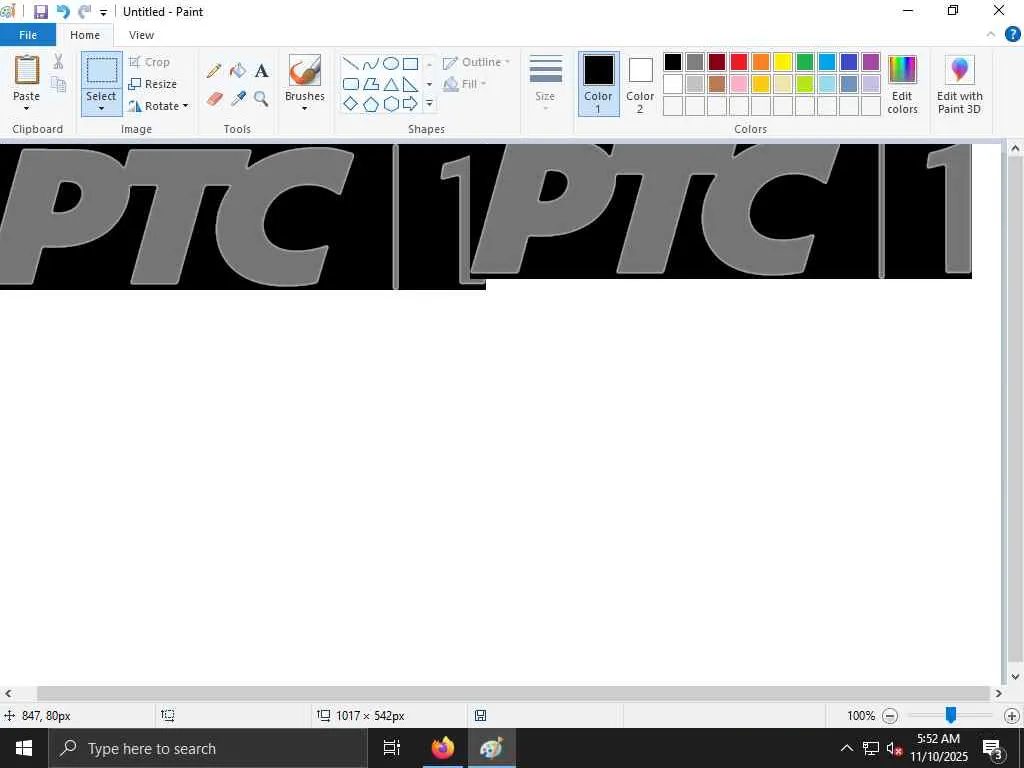The height and width of the screenshot is (768, 1024).
Task: Choose the Pentagon shape
Action: (370, 104)
